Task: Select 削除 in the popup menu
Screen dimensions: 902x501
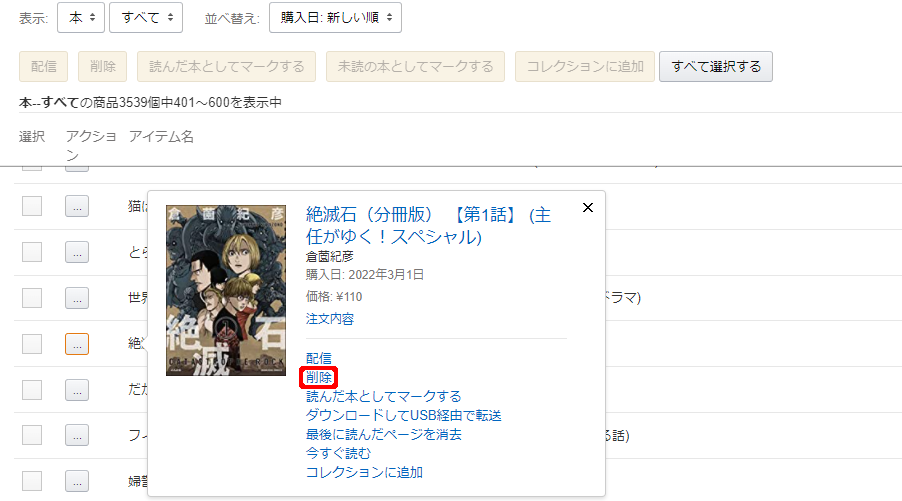Action: (319, 377)
